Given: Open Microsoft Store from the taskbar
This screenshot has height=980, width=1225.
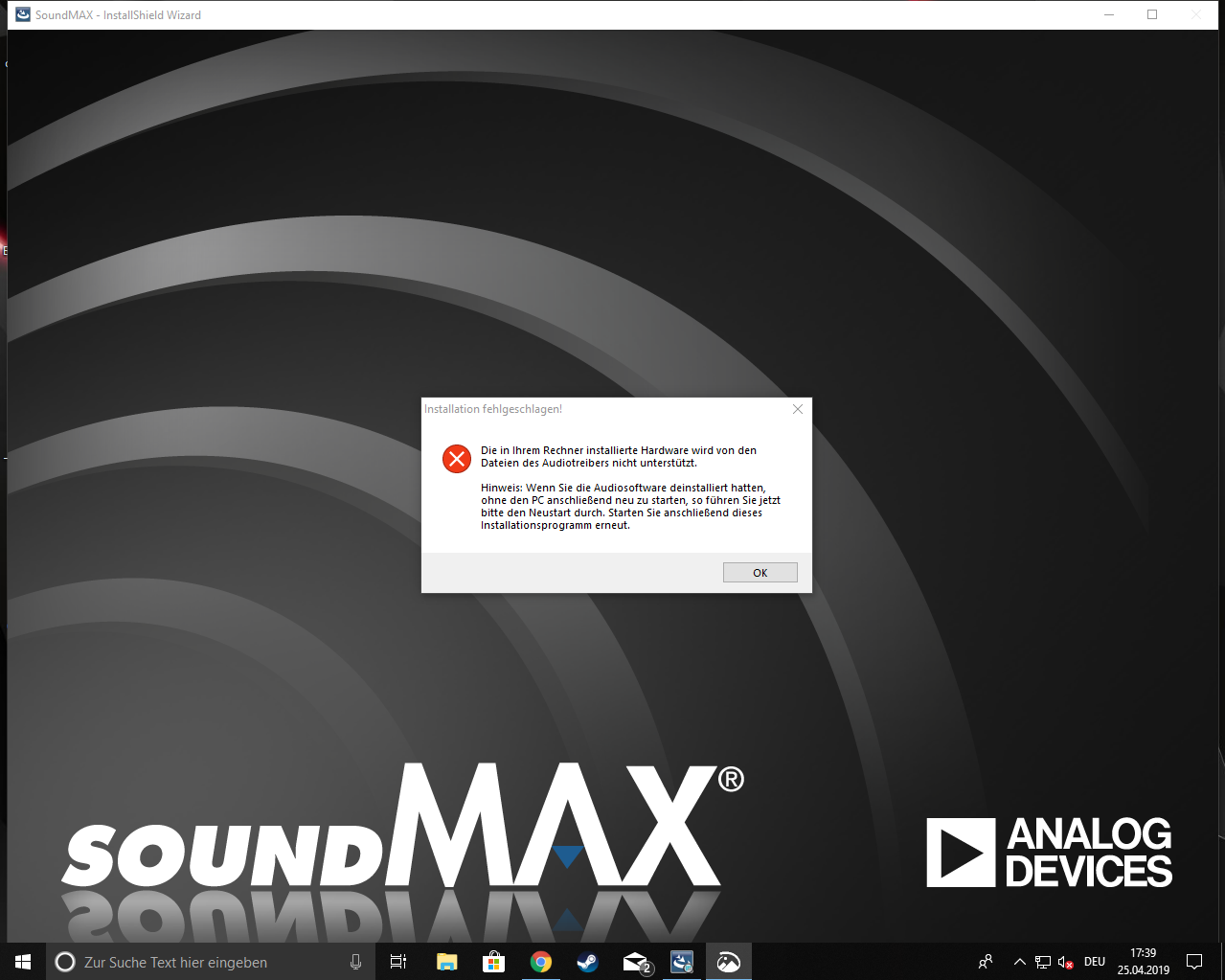Looking at the screenshot, I should pos(493,962).
